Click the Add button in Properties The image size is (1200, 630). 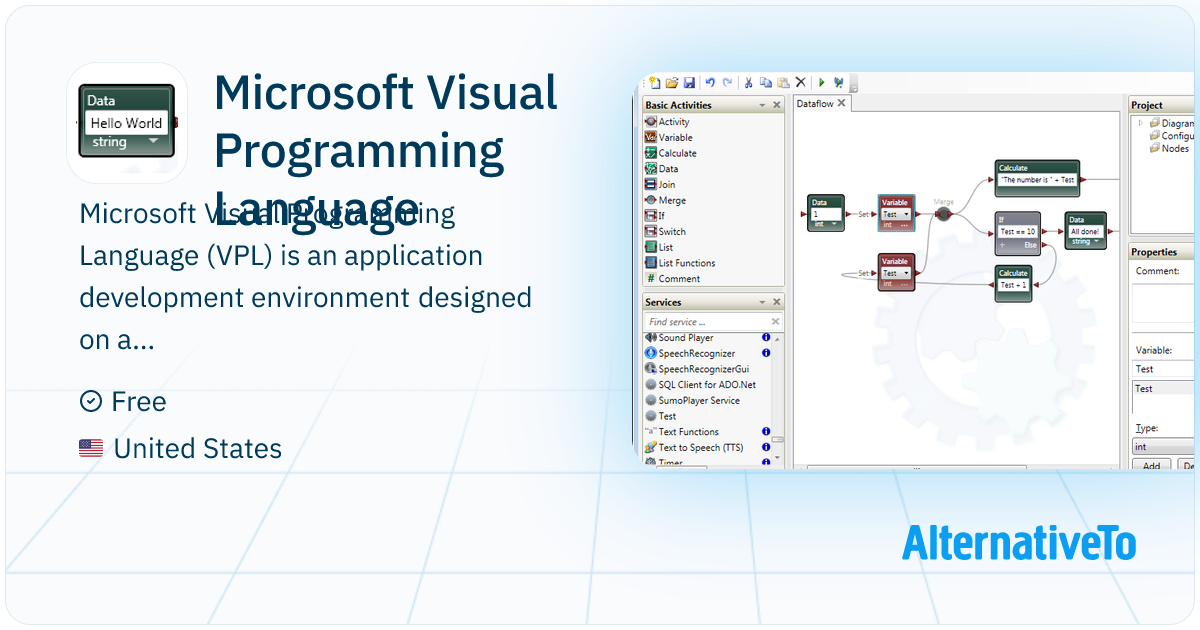coord(1151,466)
